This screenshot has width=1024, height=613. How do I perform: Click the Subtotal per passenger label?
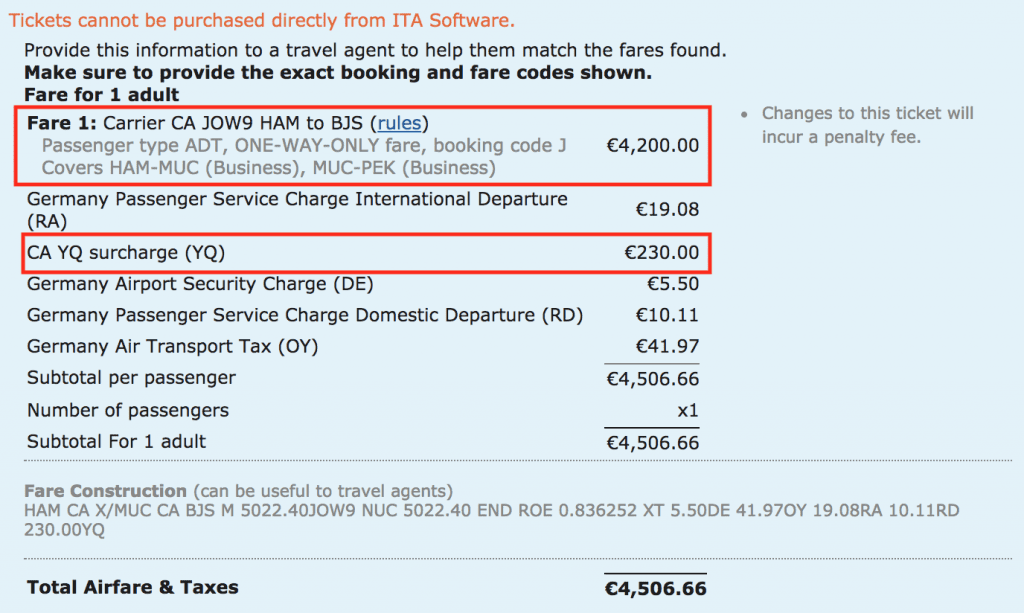pos(131,378)
